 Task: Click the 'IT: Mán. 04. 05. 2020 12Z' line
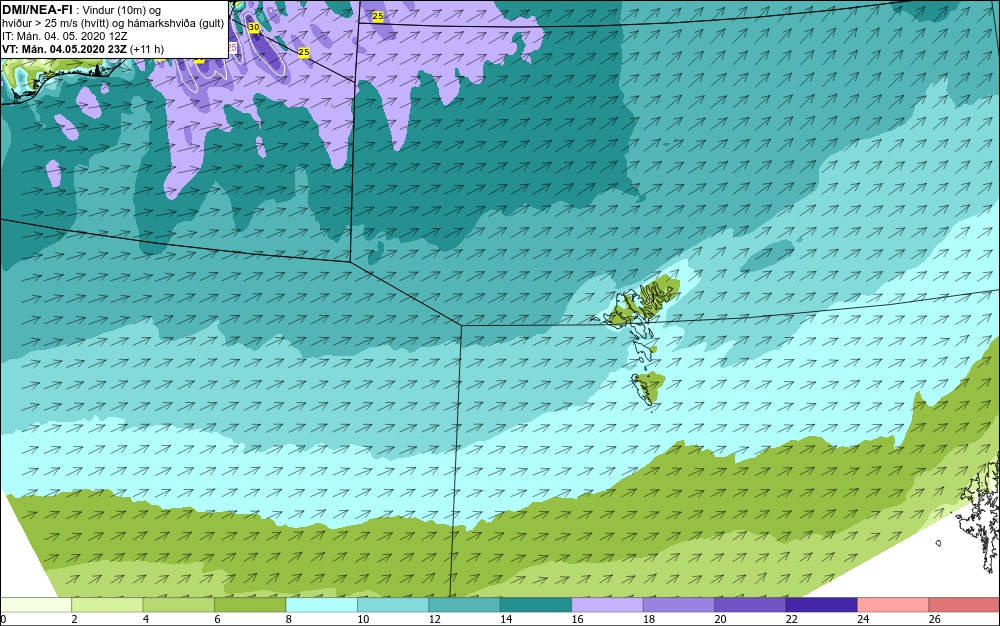click(64, 36)
